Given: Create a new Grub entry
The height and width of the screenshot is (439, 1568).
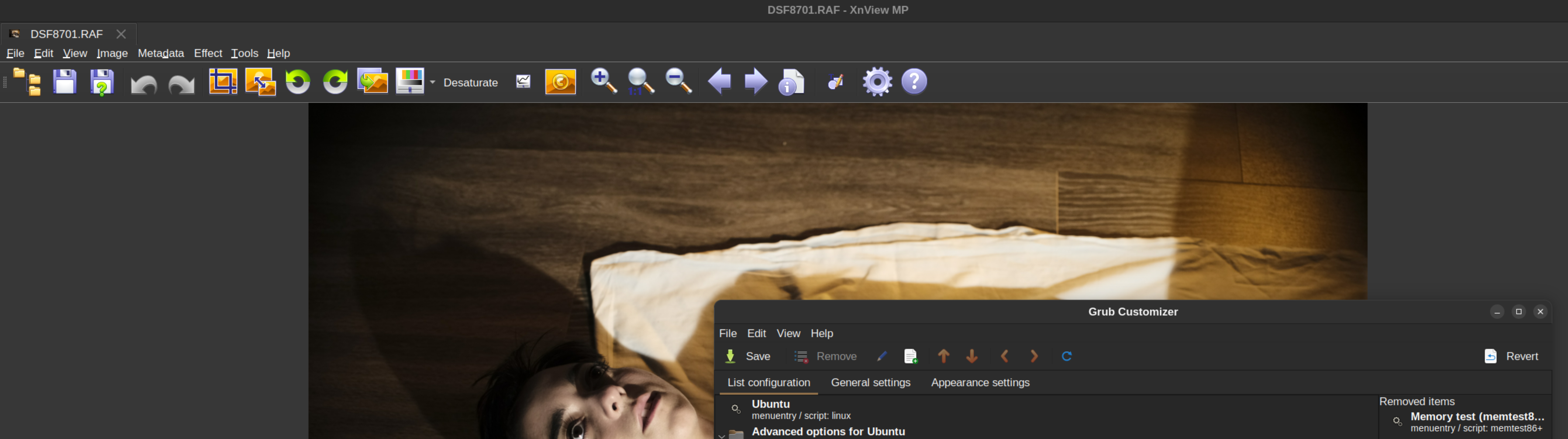Looking at the screenshot, I should coord(910,357).
